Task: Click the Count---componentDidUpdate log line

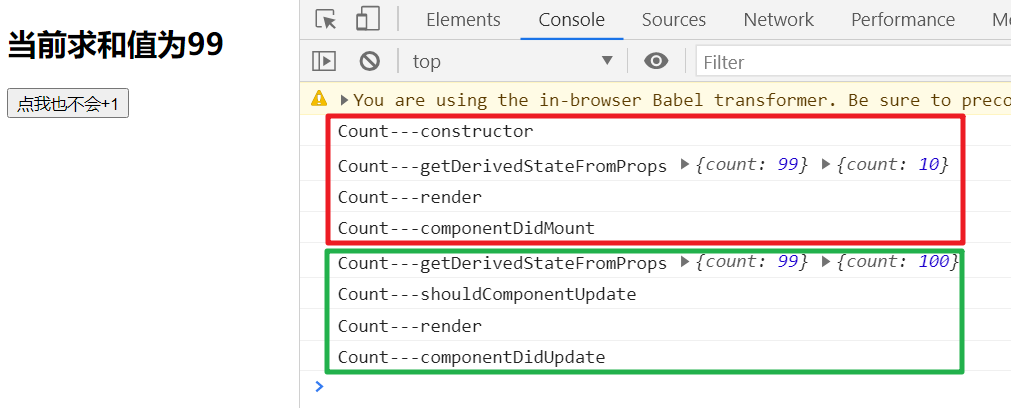Action: pyautogui.click(x=471, y=357)
